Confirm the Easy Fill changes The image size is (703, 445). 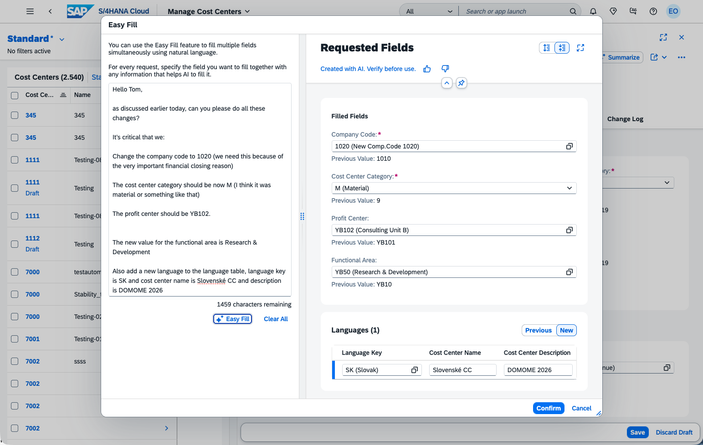point(548,408)
